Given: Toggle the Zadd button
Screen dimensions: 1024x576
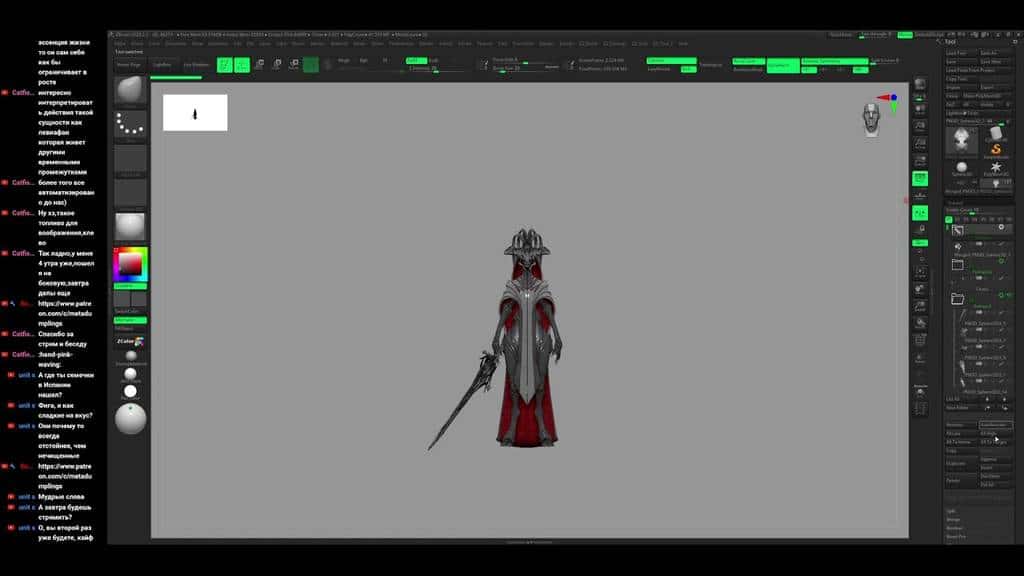Looking at the screenshot, I should [x=417, y=61].
